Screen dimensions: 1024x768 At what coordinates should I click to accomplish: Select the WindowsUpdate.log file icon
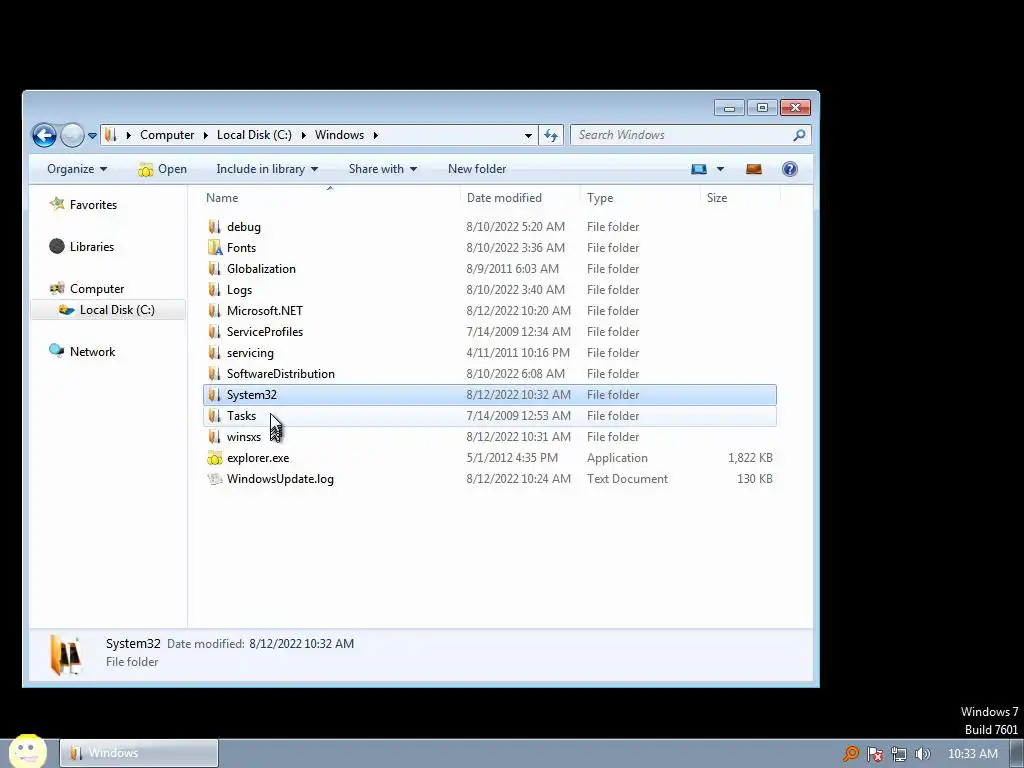(x=215, y=479)
